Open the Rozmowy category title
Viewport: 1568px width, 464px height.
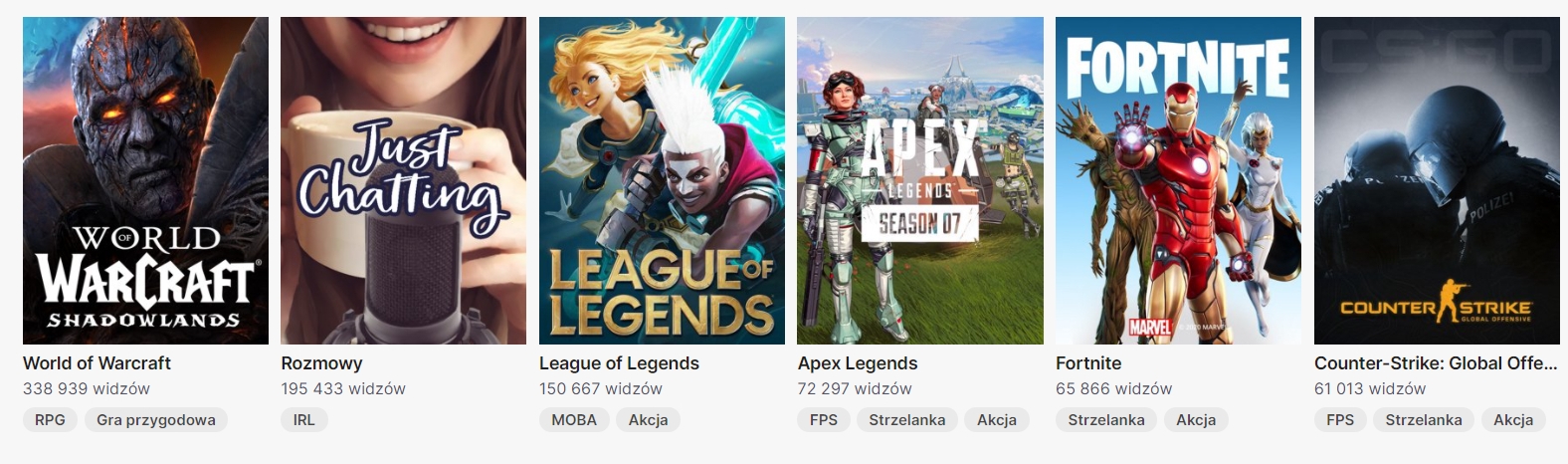321,363
